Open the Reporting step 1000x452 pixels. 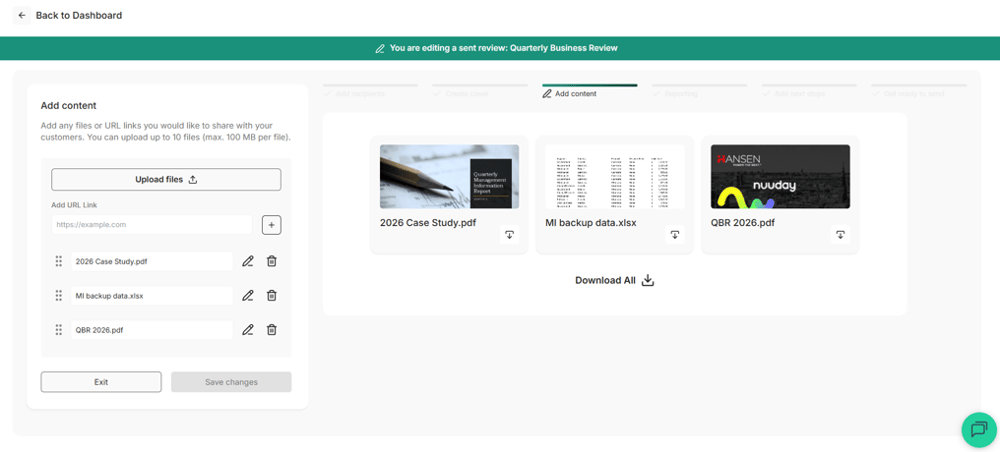(x=699, y=90)
